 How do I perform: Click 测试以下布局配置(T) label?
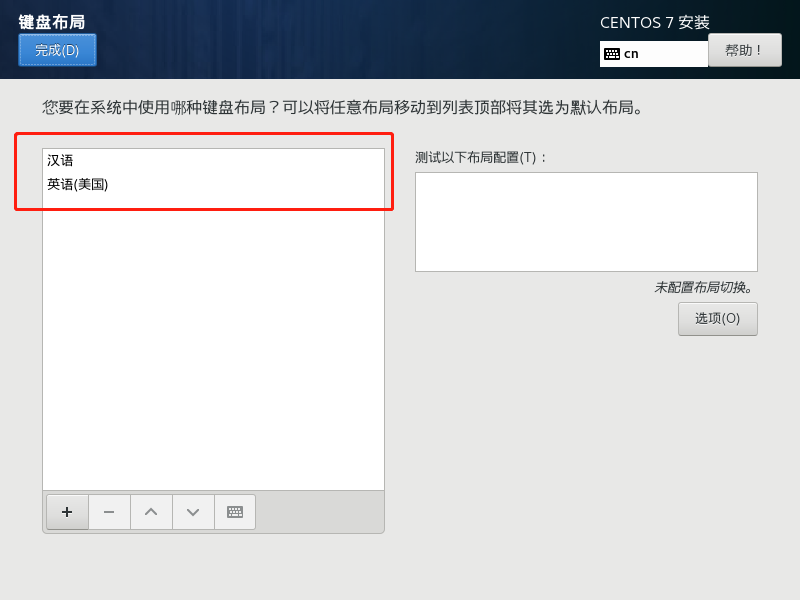pyautogui.click(x=480, y=157)
